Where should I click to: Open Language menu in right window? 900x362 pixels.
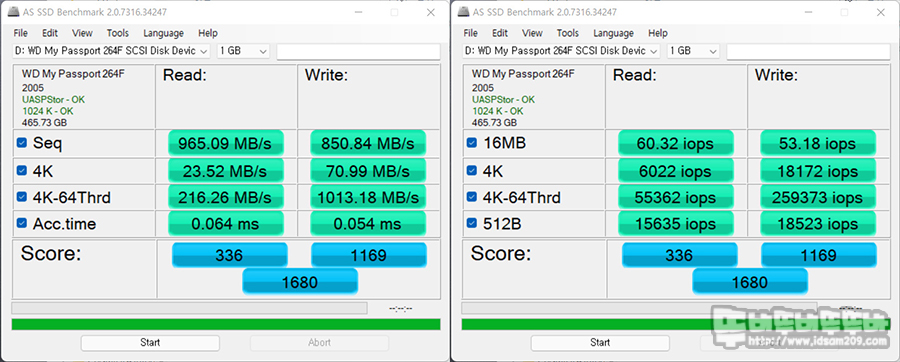coord(614,33)
